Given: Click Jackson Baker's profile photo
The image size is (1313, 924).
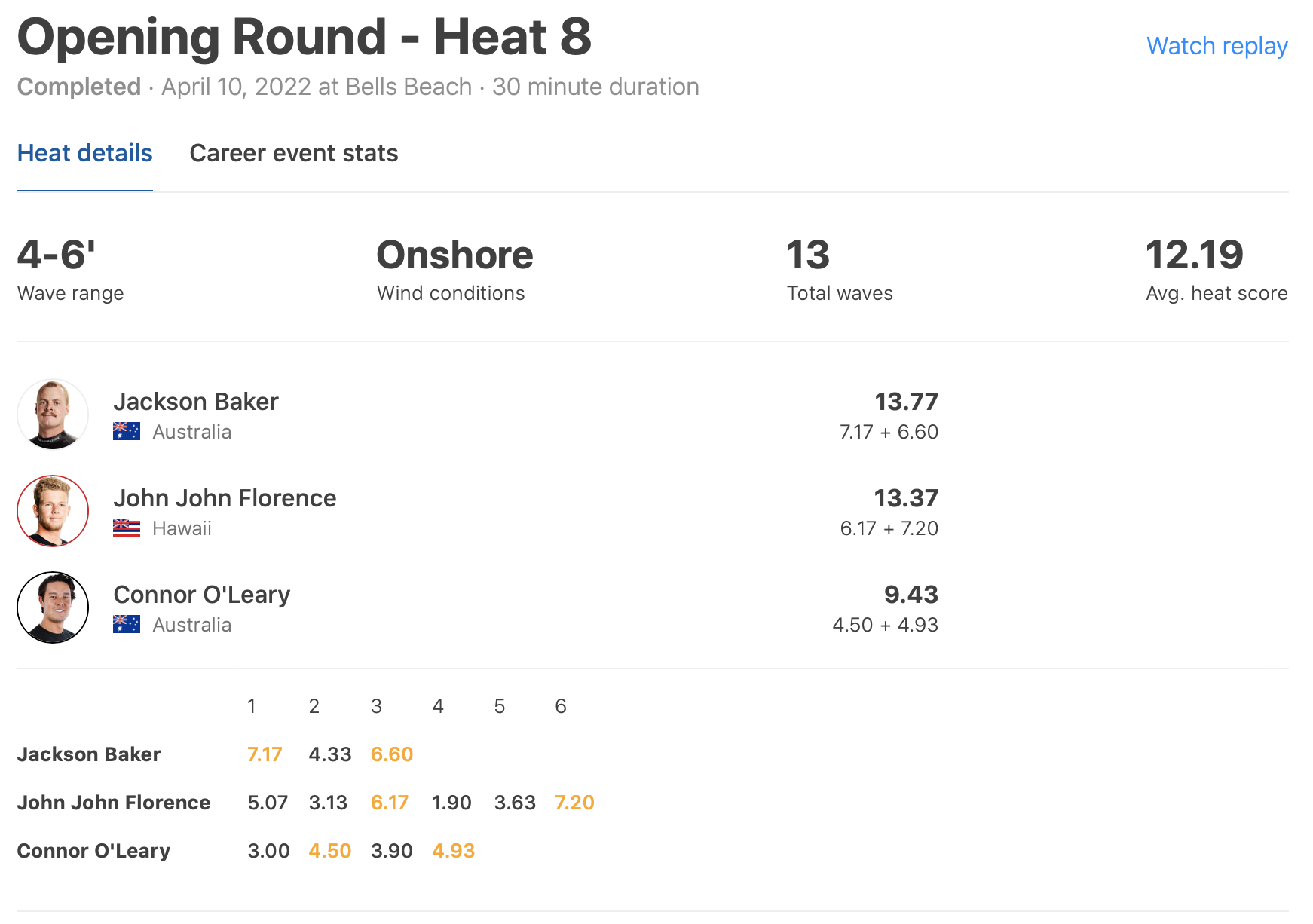Looking at the screenshot, I should [x=53, y=415].
